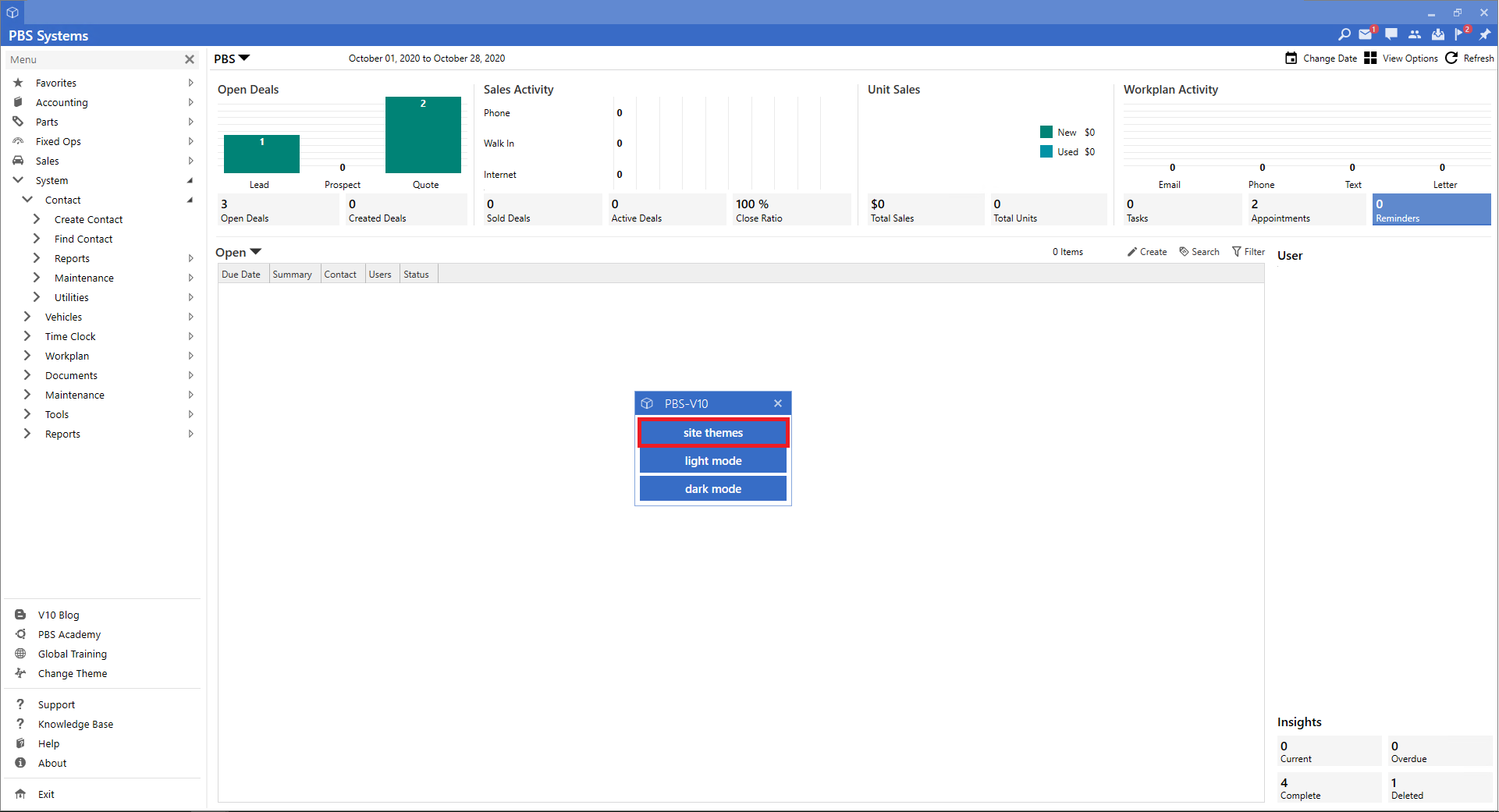Select Find Contact menu item
The image size is (1499, 812).
point(83,239)
